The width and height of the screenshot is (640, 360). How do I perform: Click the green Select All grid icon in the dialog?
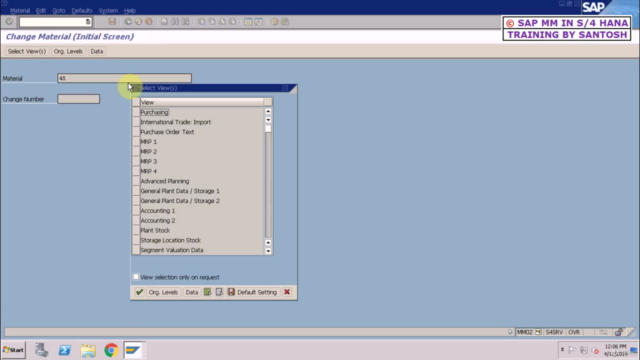207,292
